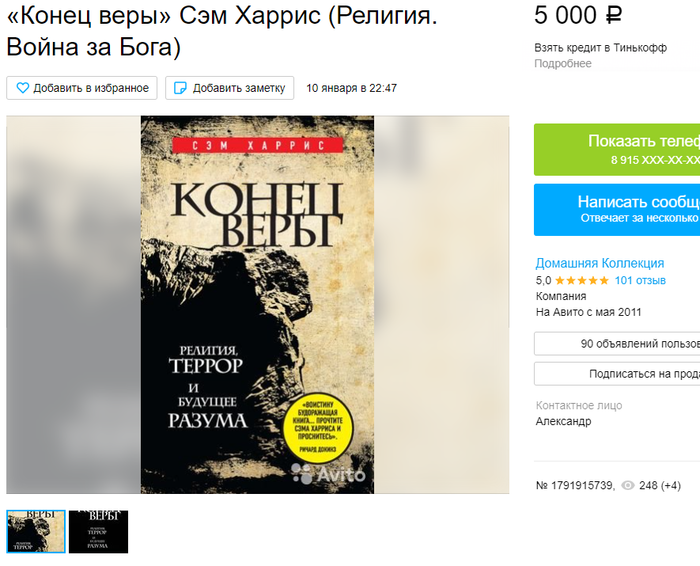Add listing to favorites with Добавить в избранное
This screenshot has width=700, height=566.
[82, 88]
